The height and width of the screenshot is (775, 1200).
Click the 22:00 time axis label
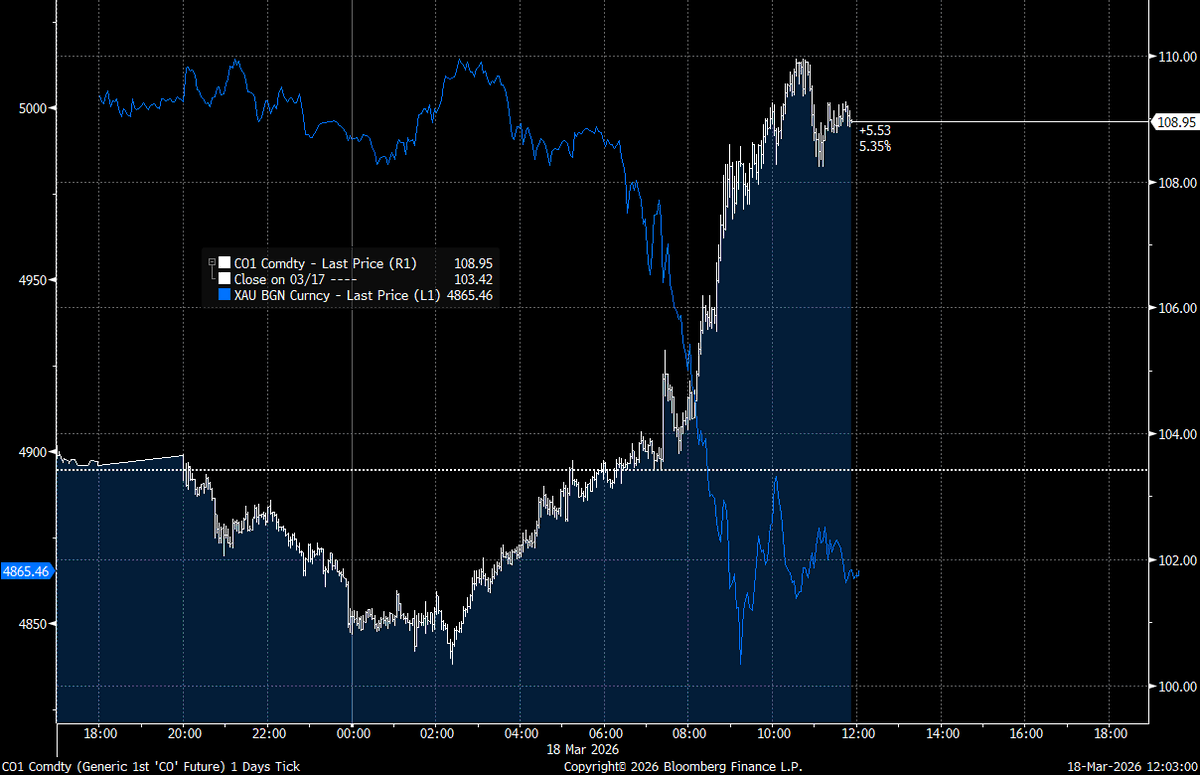click(x=268, y=733)
